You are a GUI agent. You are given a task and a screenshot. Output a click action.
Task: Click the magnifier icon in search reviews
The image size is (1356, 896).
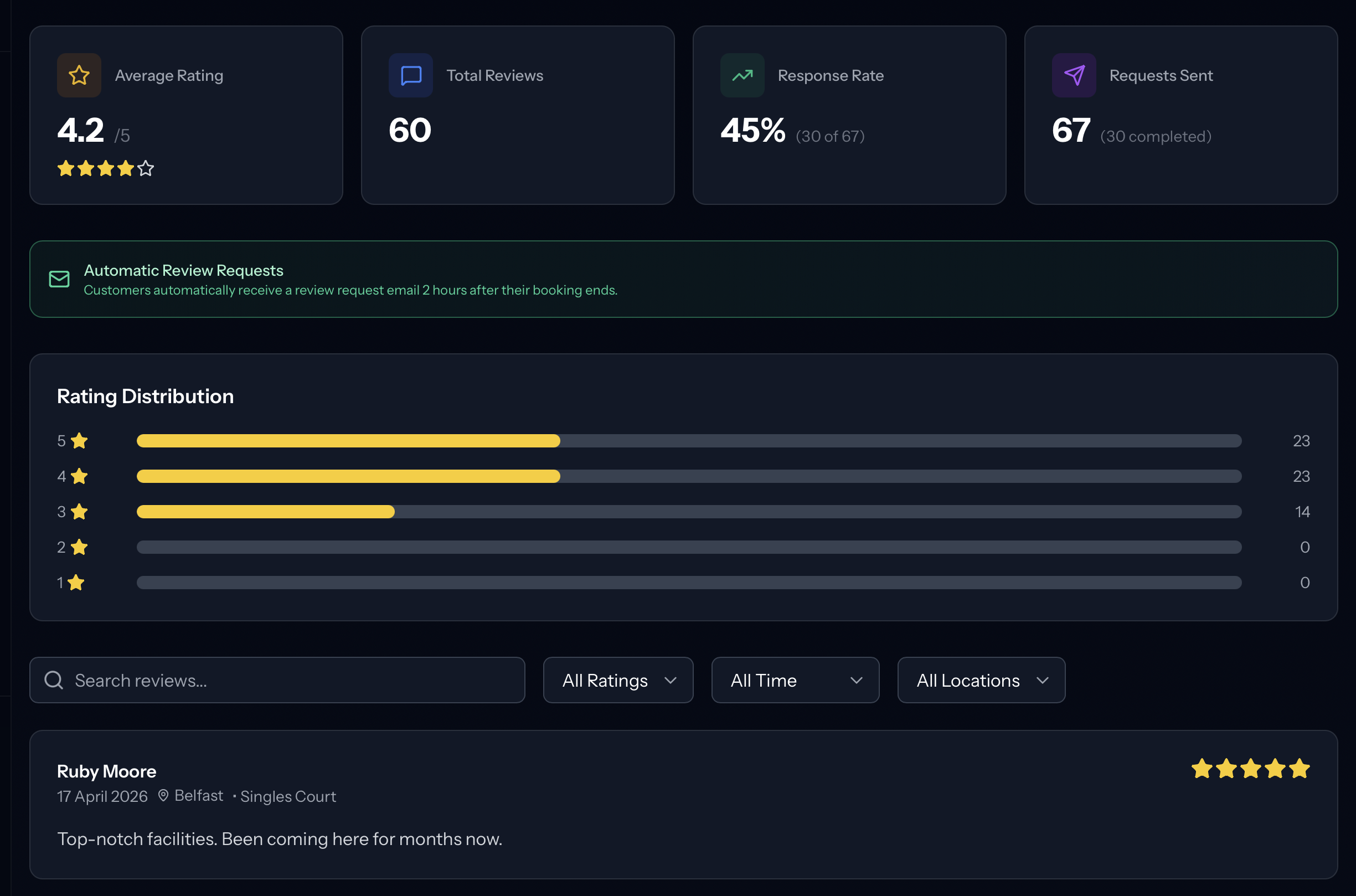click(54, 680)
